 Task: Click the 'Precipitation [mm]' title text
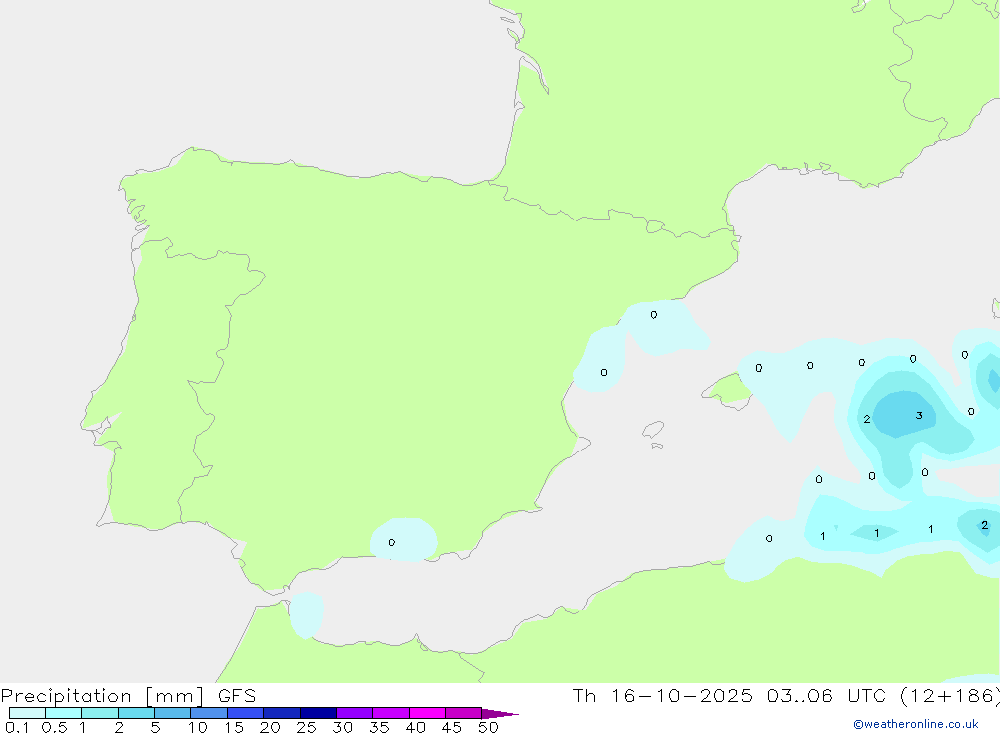click(x=102, y=696)
